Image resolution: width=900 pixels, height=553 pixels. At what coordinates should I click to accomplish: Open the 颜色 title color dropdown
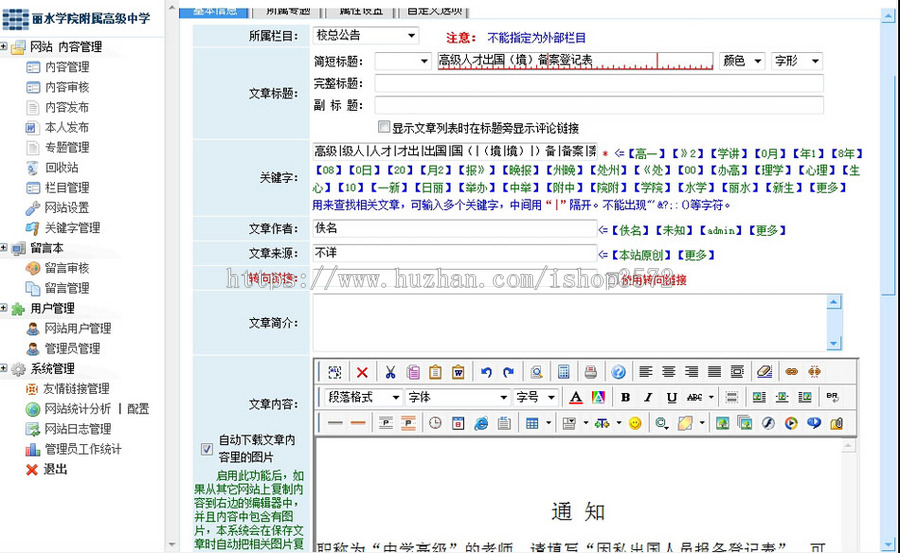[742, 61]
